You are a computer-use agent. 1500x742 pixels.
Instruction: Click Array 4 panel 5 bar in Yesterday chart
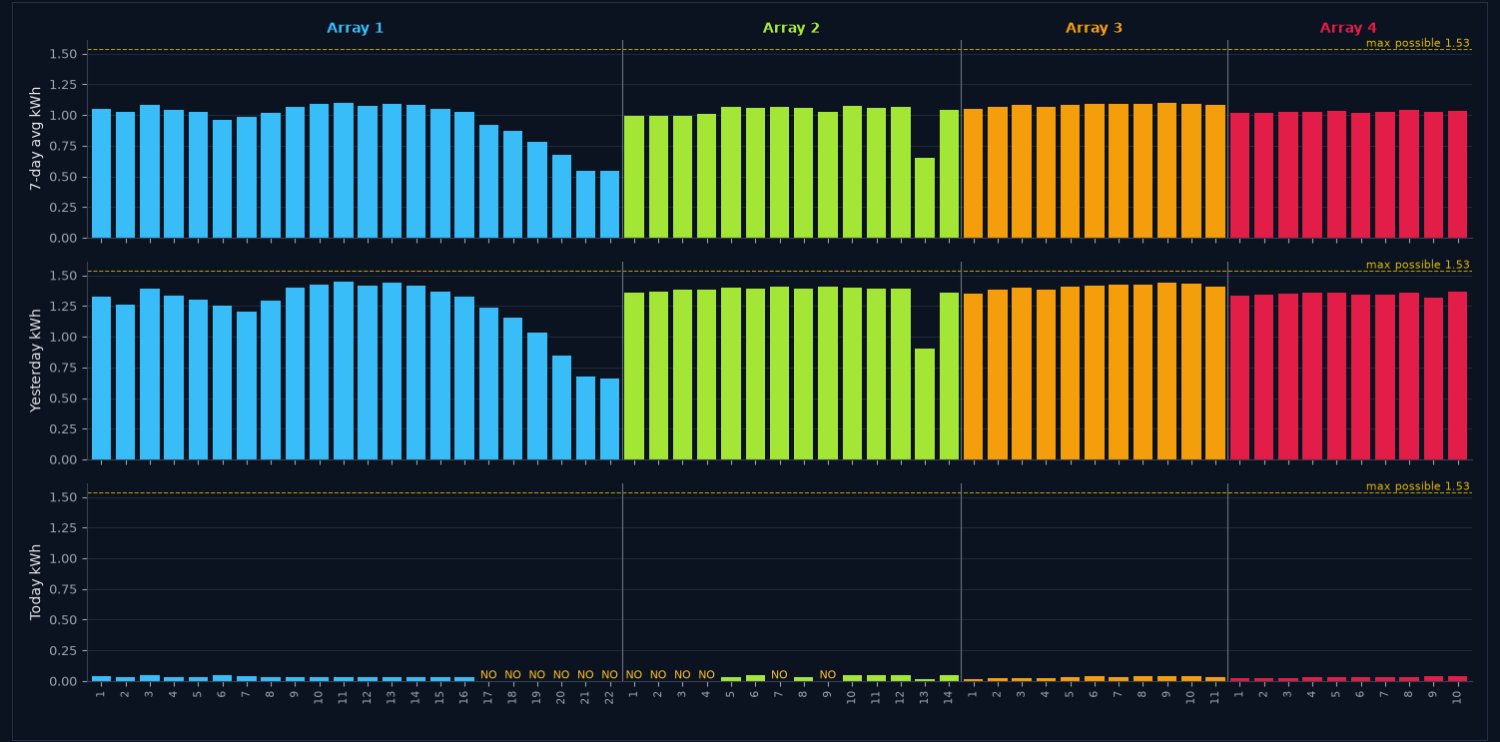click(x=1336, y=377)
